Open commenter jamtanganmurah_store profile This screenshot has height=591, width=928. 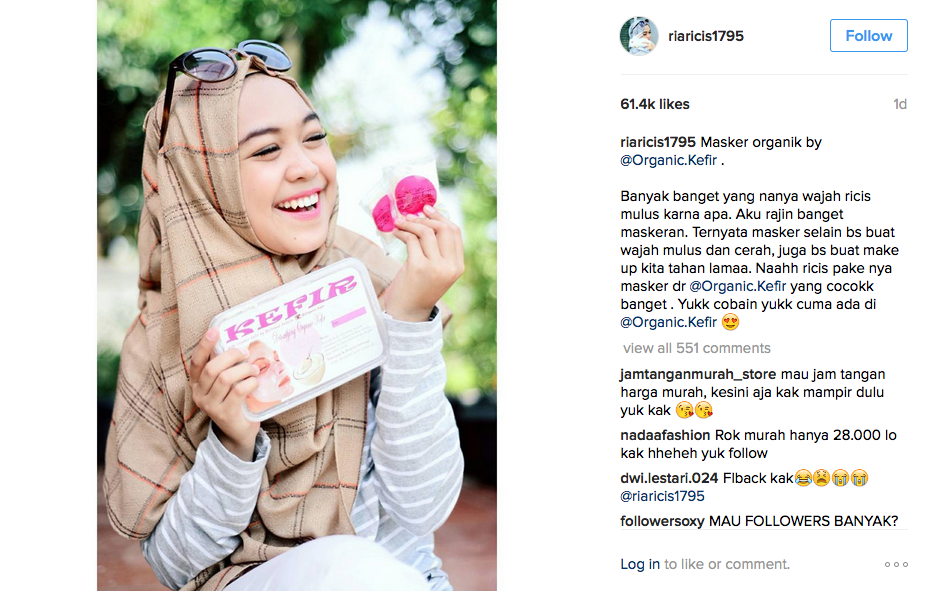click(698, 374)
